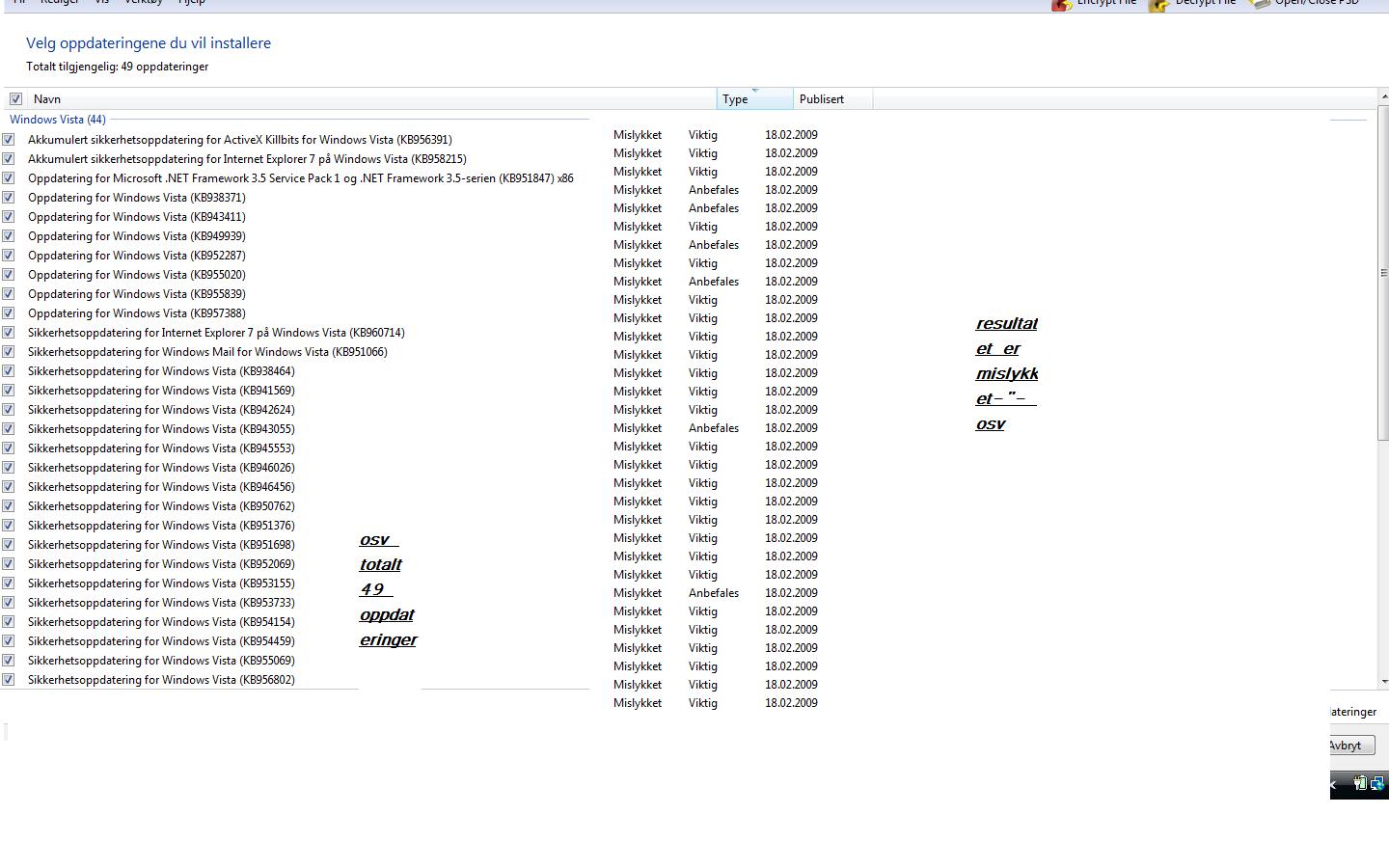Uncheck the ActiveX Killbits KB956391 update
The height and width of the screenshot is (868, 1389).
point(9,139)
